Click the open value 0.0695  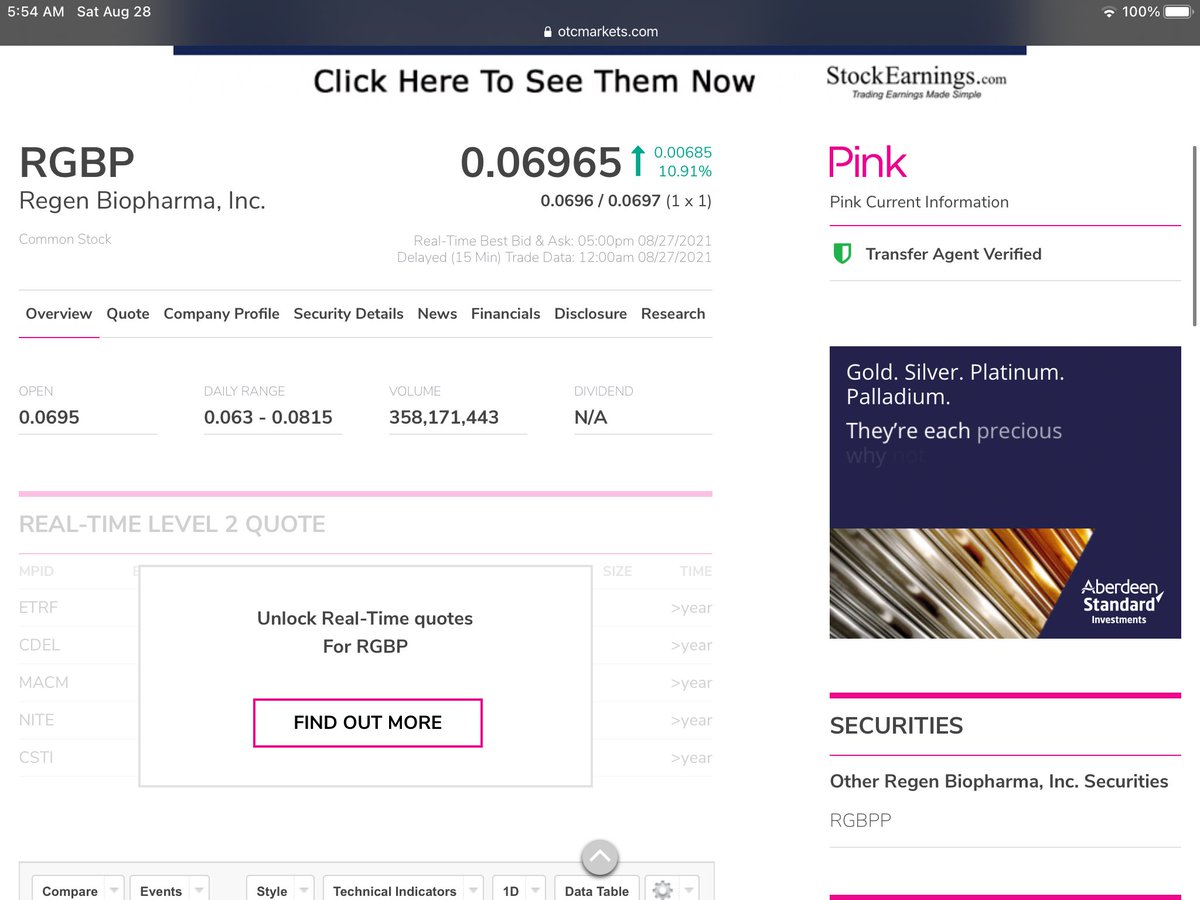click(49, 417)
